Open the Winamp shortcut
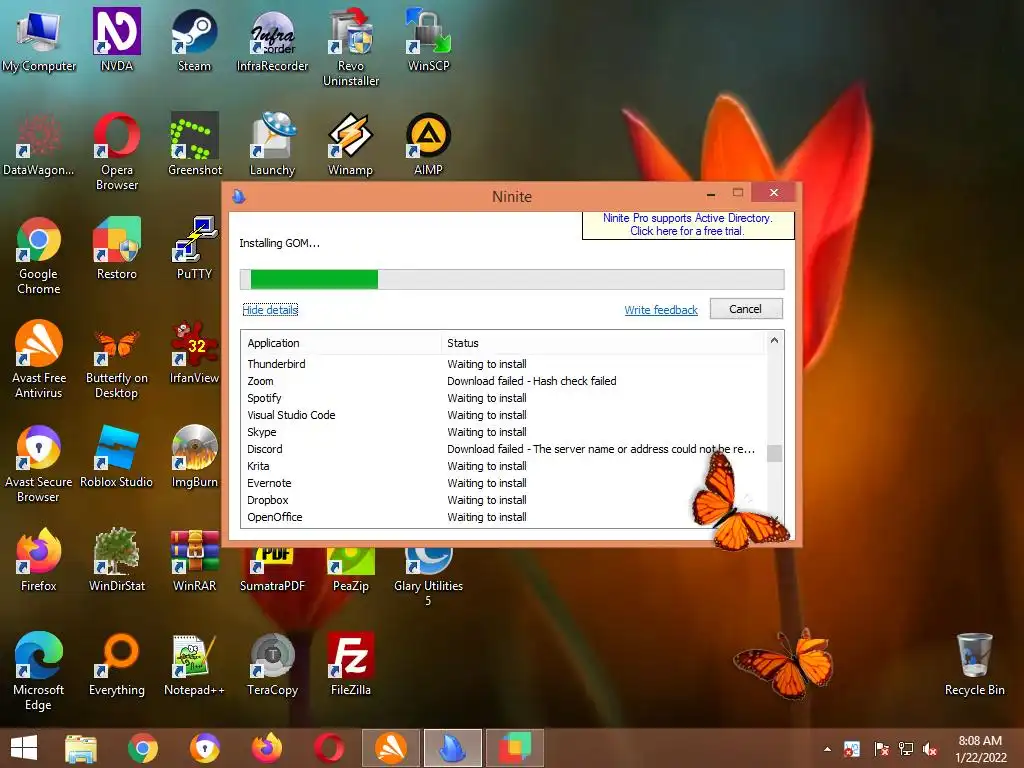Image resolution: width=1024 pixels, height=768 pixels. tap(351, 144)
